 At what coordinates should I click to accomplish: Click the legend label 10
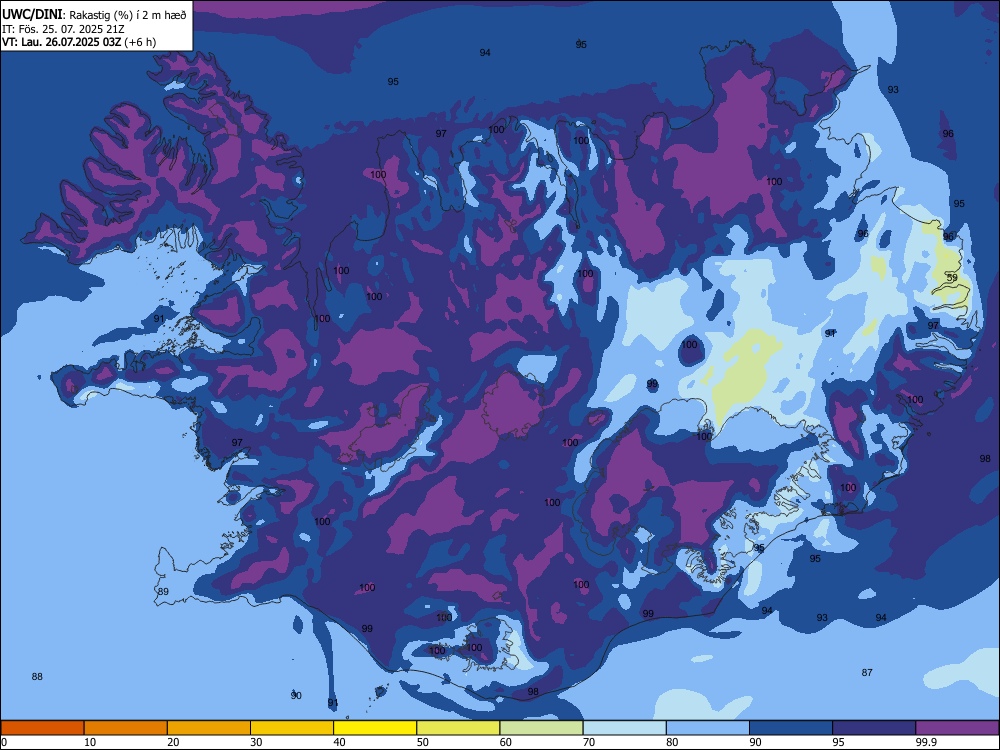tap(90, 742)
